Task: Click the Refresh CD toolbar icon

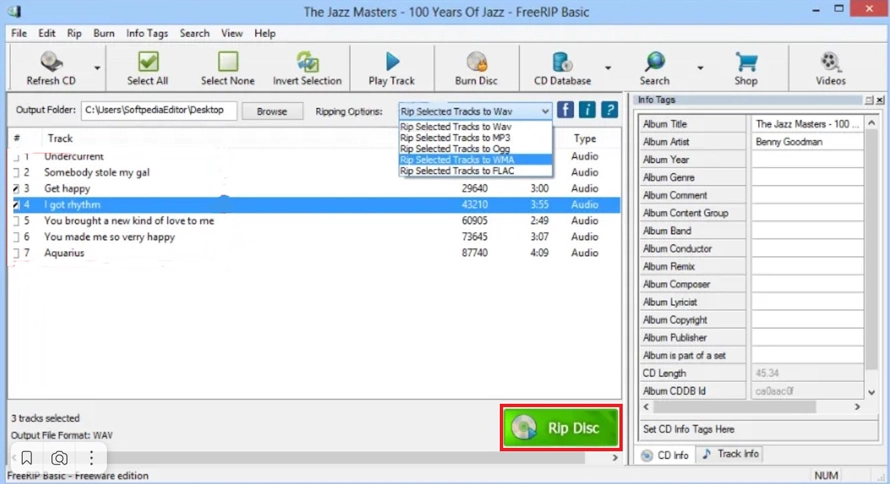Action: tap(51, 61)
